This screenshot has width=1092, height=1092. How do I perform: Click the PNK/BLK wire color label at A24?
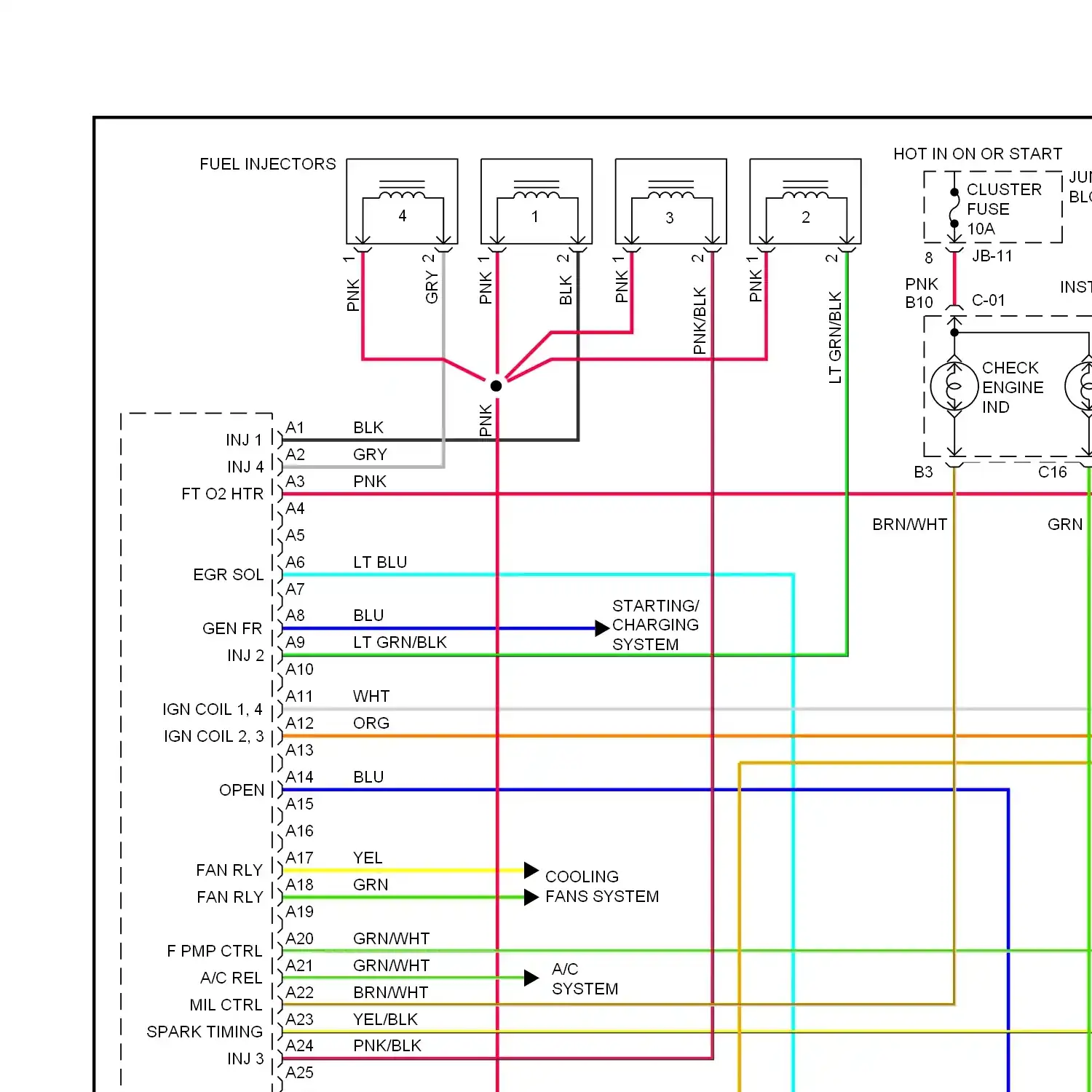pos(387,1045)
